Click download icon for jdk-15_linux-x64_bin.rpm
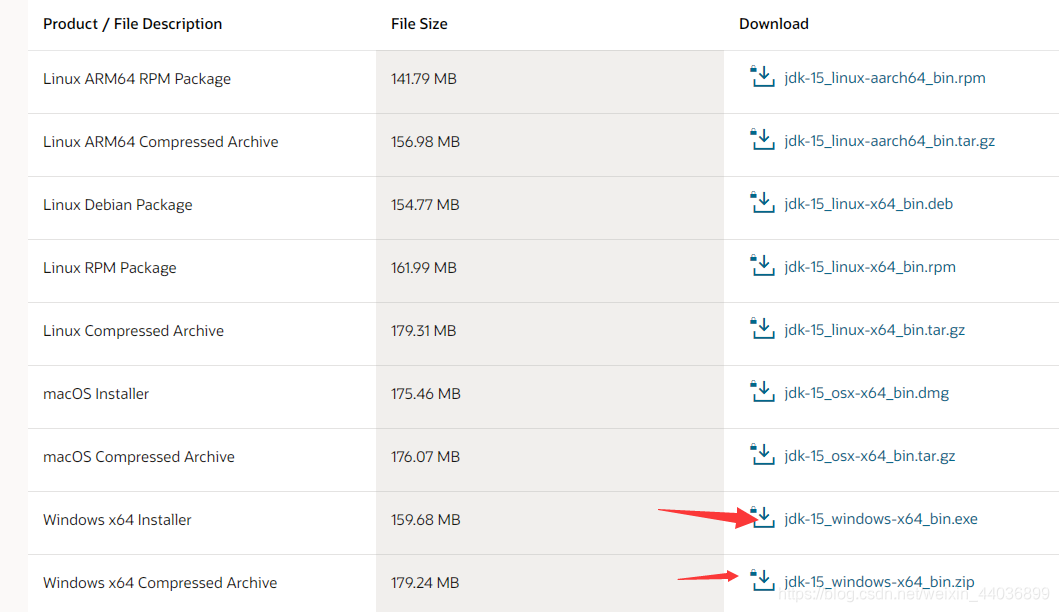This screenshot has width=1059, height=612. 763,265
